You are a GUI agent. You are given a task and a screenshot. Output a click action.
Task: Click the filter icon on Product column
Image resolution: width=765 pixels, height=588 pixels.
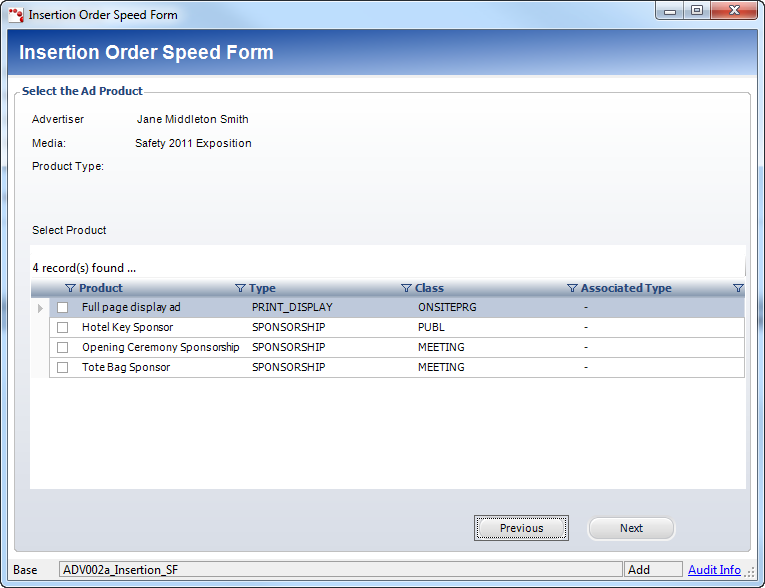(70, 289)
